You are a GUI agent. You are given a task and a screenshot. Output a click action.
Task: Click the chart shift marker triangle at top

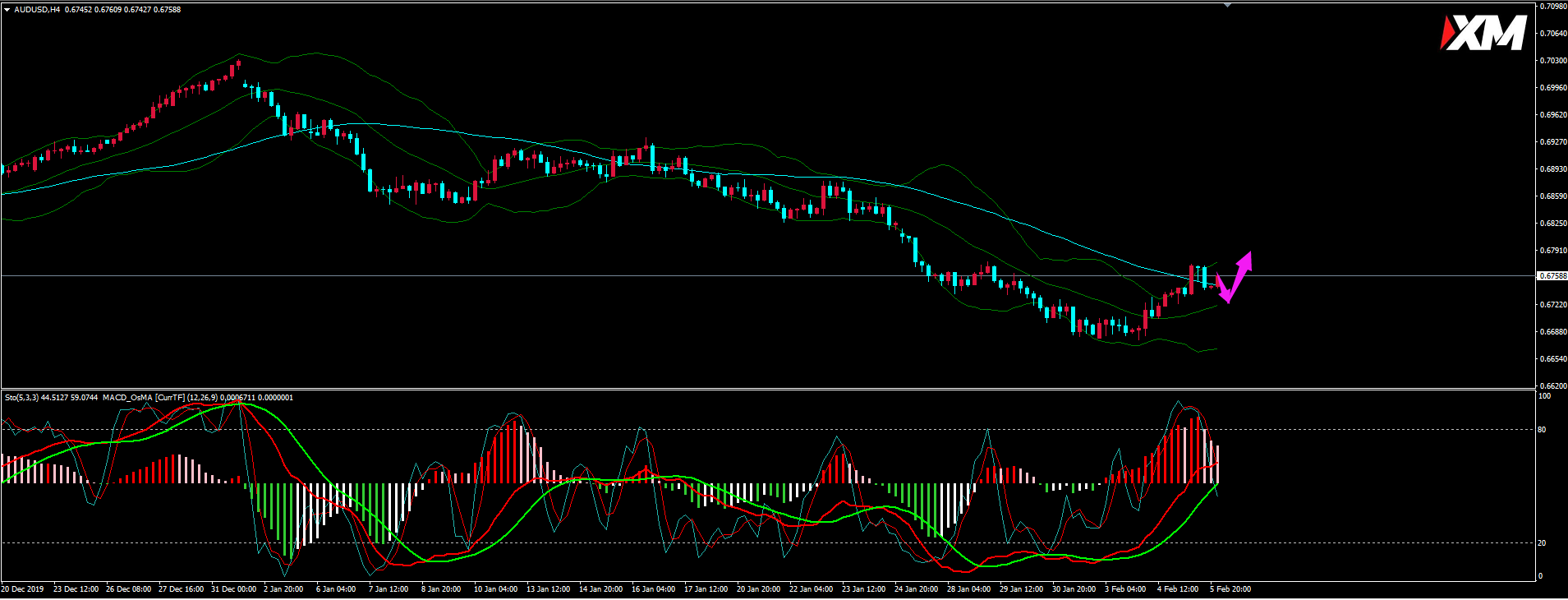pos(1227,5)
